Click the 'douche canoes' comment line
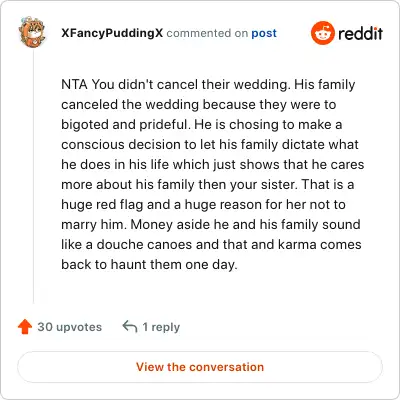Image resolution: width=400 pixels, height=400 pixels. [211, 245]
